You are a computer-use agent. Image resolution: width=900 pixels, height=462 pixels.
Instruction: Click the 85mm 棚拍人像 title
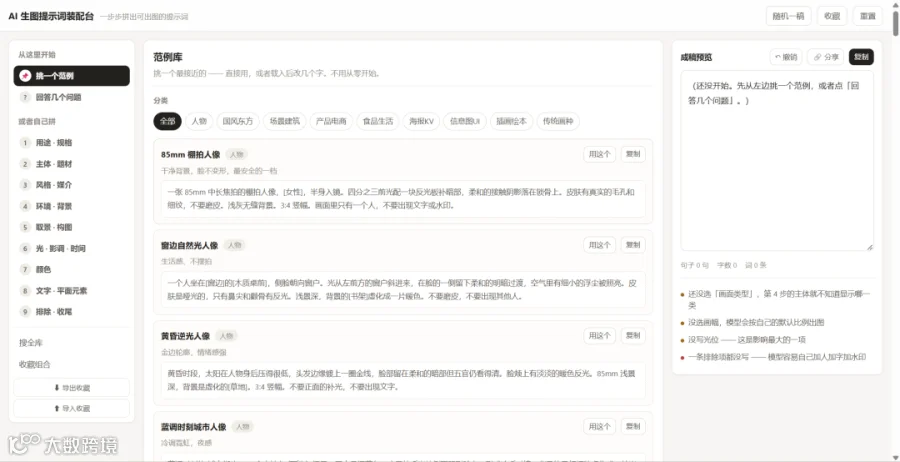[x=191, y=154]
